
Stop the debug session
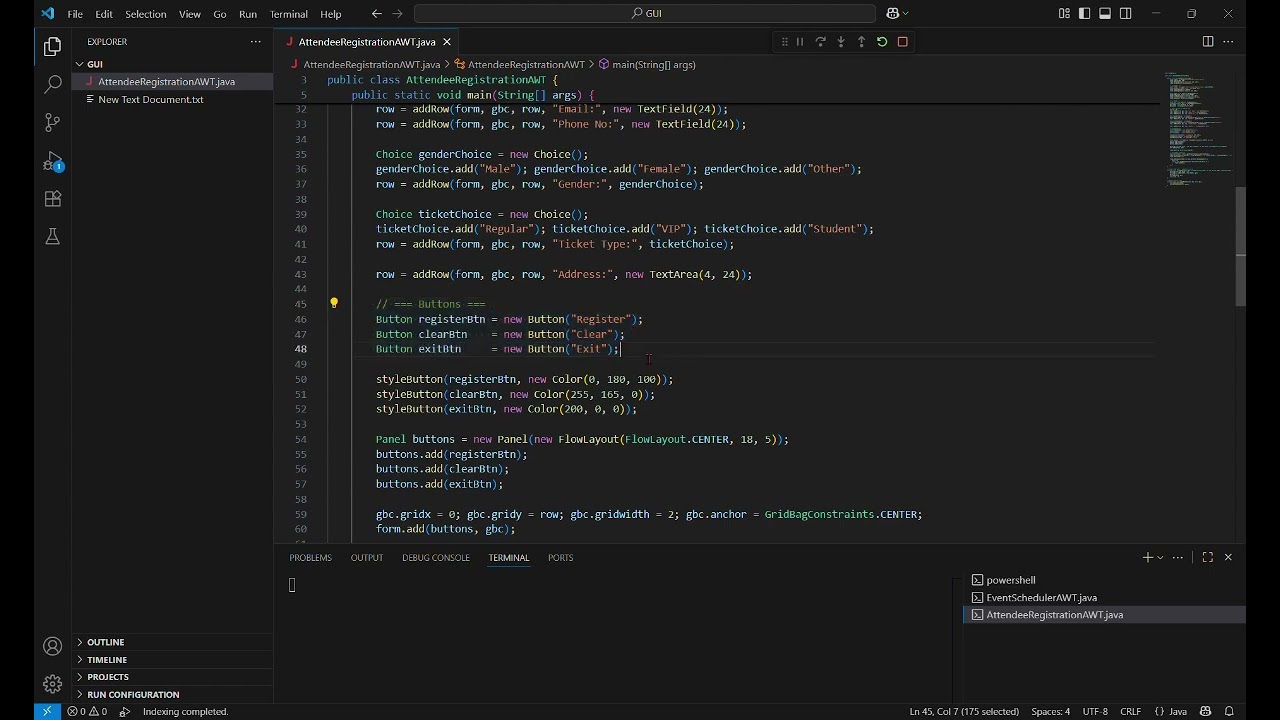coord(902,42)
